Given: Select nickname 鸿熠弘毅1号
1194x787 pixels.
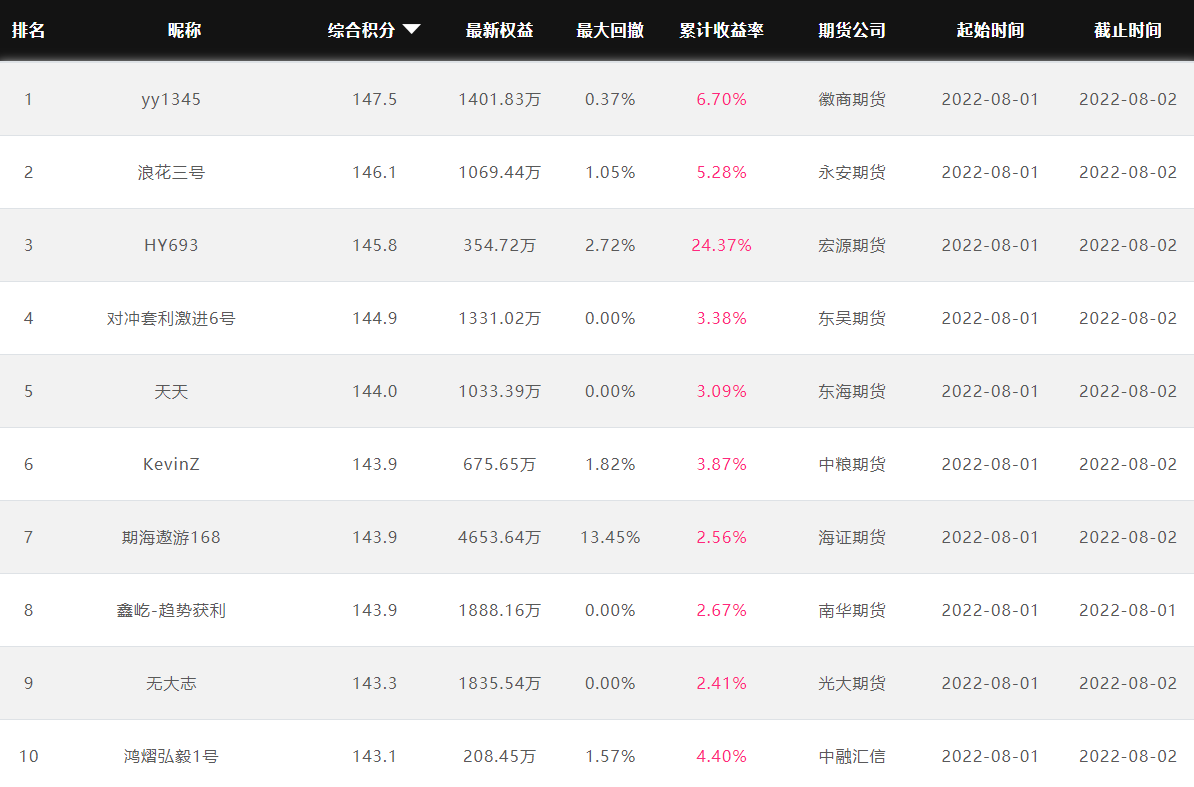Looking at the screenshot, I should pos(171,757).
